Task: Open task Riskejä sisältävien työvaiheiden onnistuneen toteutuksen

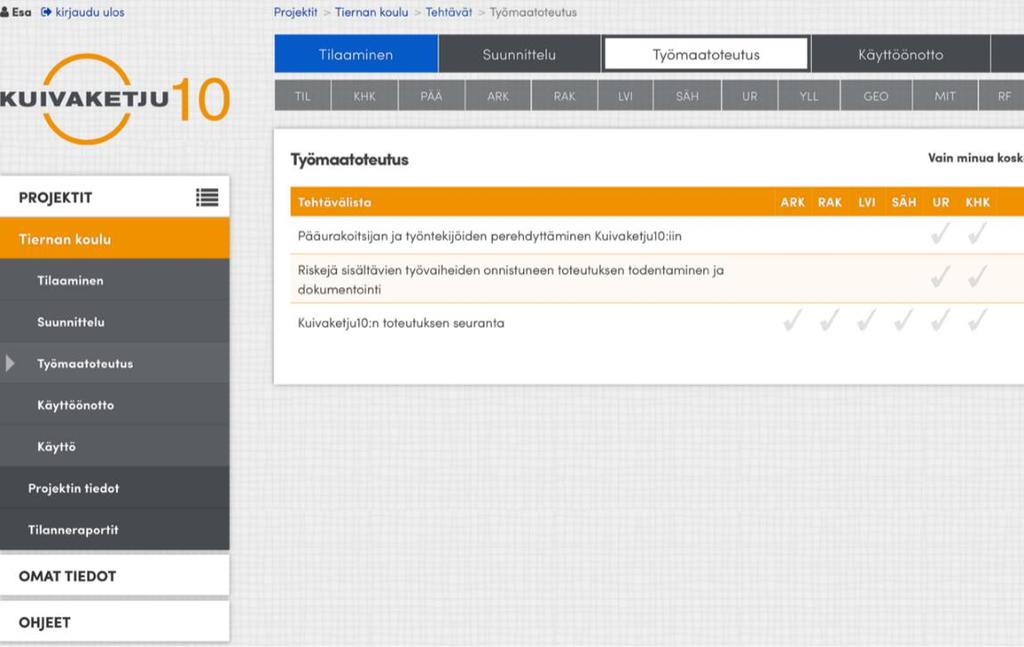Action: [x=511, y=279]
